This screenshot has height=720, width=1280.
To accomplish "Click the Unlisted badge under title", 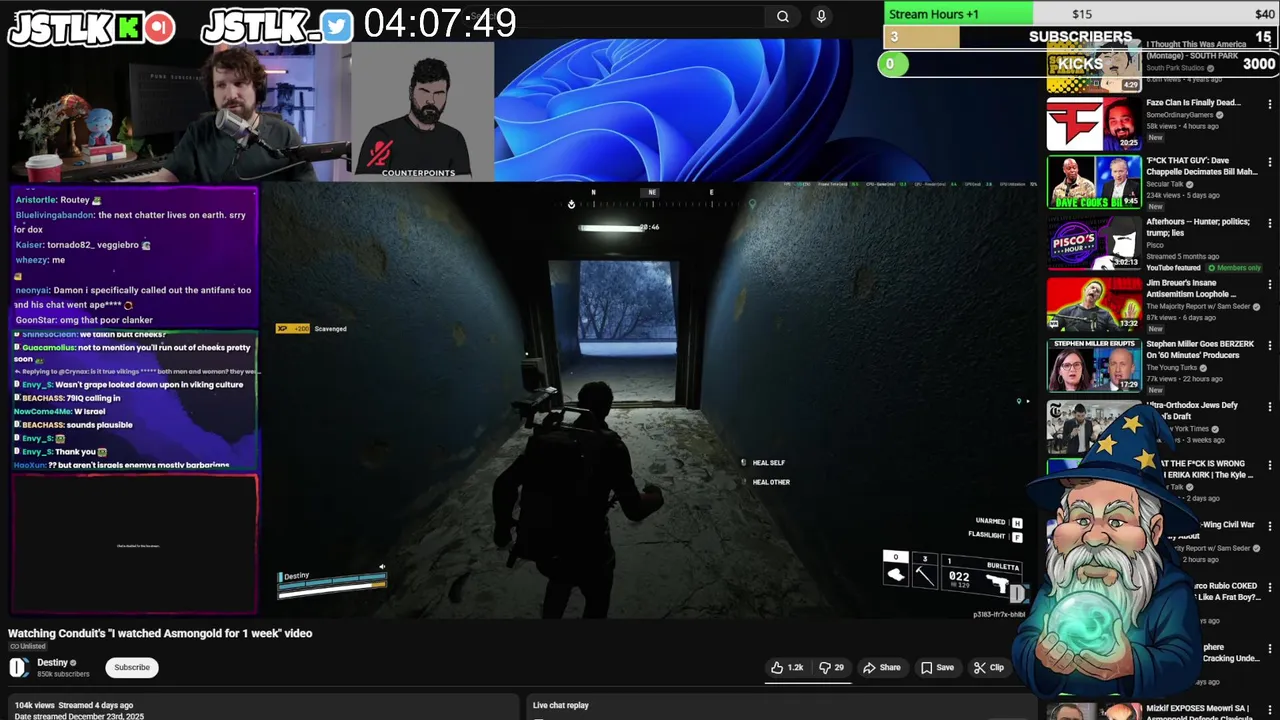I will [x=28, y=647].
